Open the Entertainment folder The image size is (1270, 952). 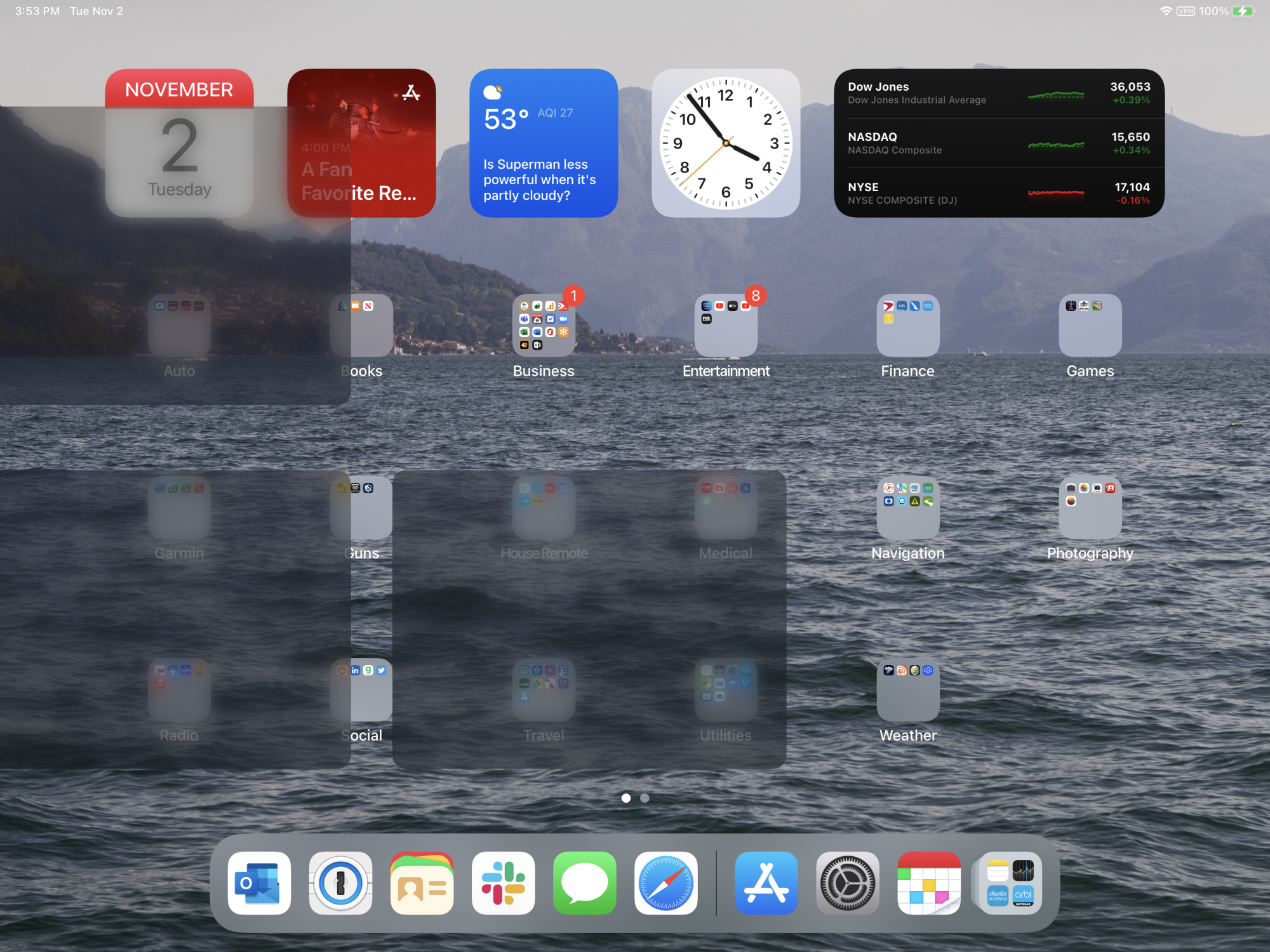tap(726, 325)
